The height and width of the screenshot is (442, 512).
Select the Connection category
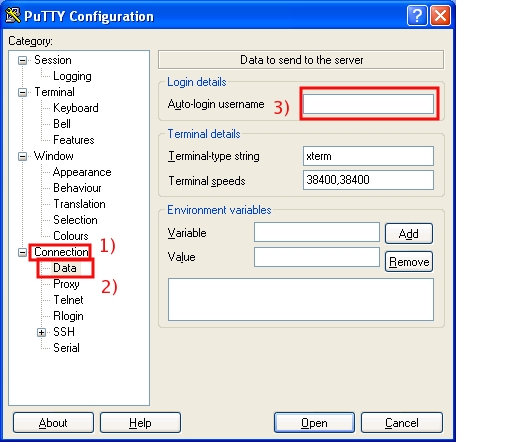coord(61,252)
